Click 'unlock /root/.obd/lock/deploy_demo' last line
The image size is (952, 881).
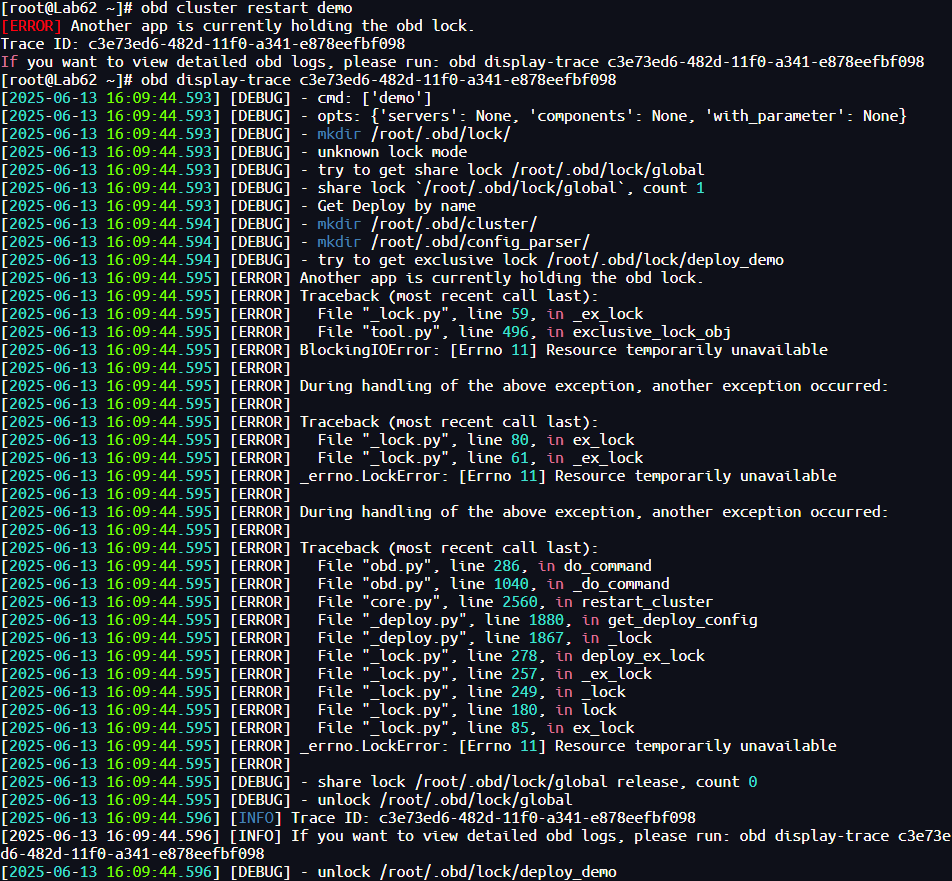[x=466, y=872]
